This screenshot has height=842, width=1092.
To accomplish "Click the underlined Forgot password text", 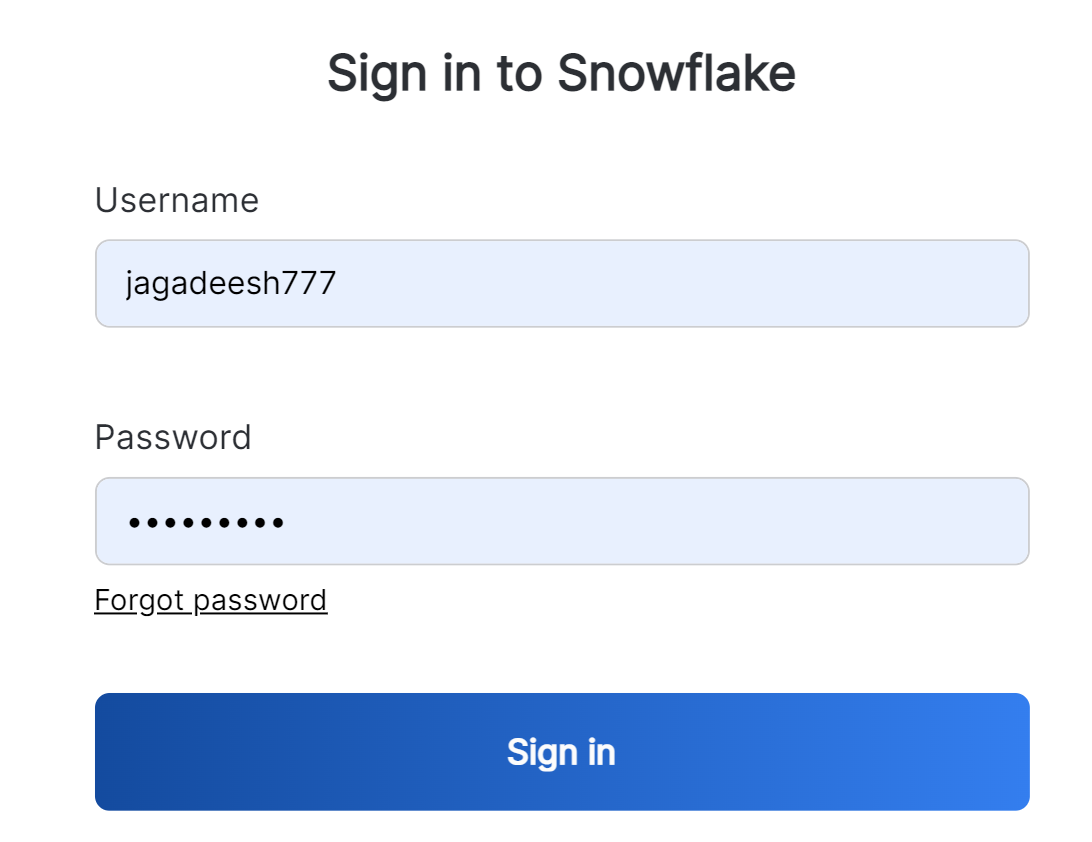I will click(x=211, y=600).
